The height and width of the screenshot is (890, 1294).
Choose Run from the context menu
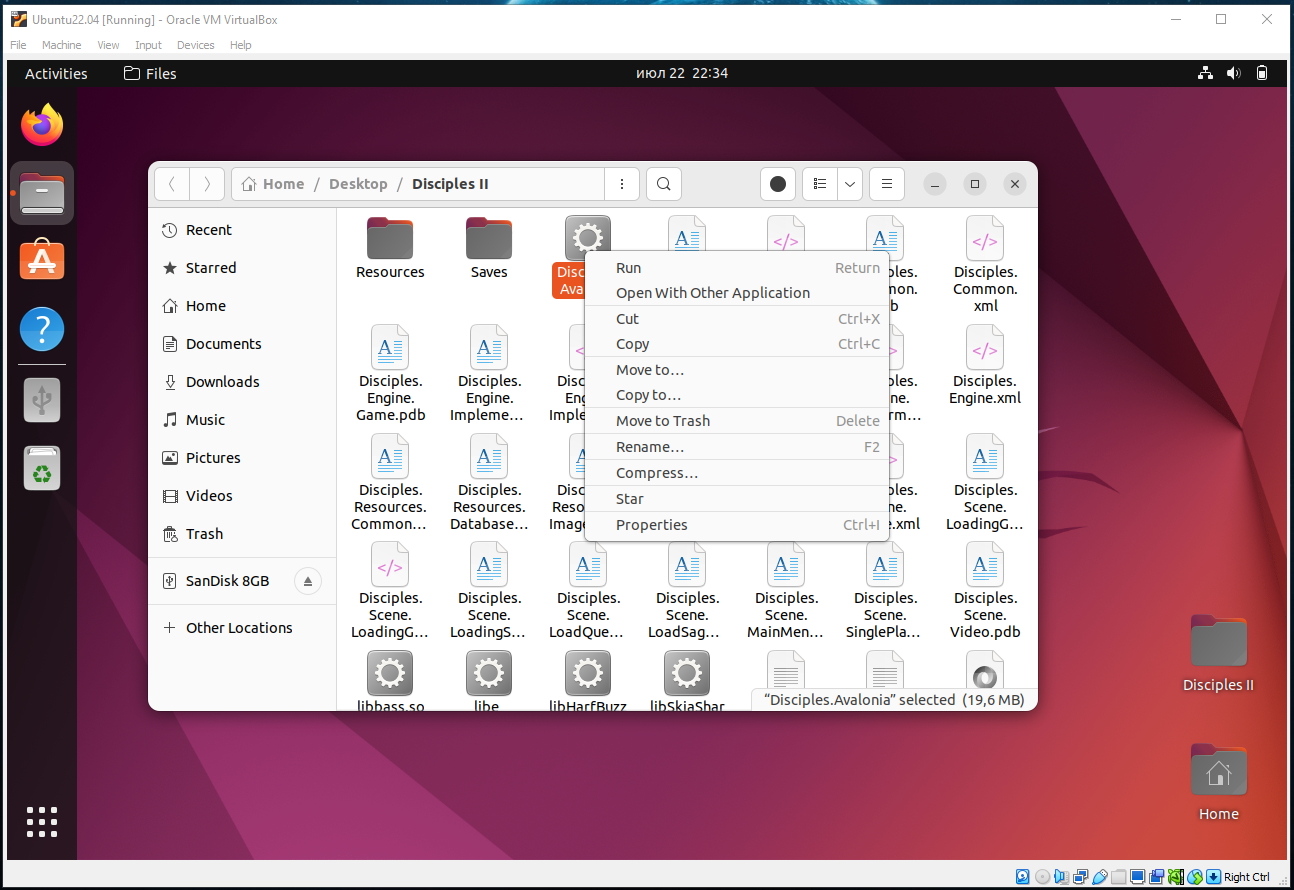click(737, 268)
